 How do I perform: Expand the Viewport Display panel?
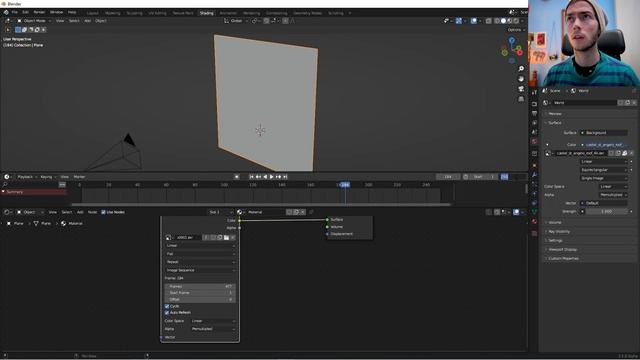point(562,249)
